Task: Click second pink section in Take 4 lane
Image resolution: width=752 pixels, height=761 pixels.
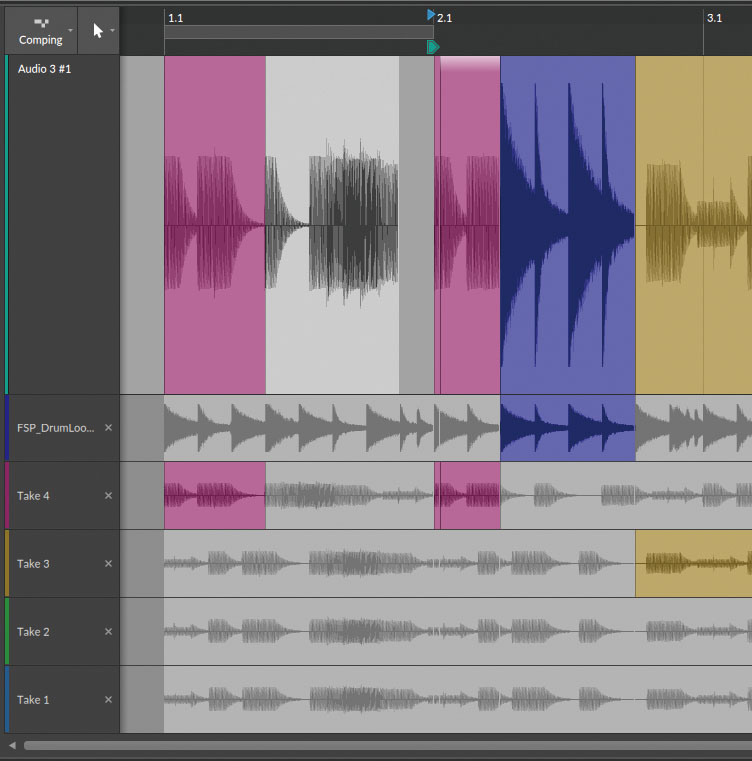Action: click(x=468, y=496)
